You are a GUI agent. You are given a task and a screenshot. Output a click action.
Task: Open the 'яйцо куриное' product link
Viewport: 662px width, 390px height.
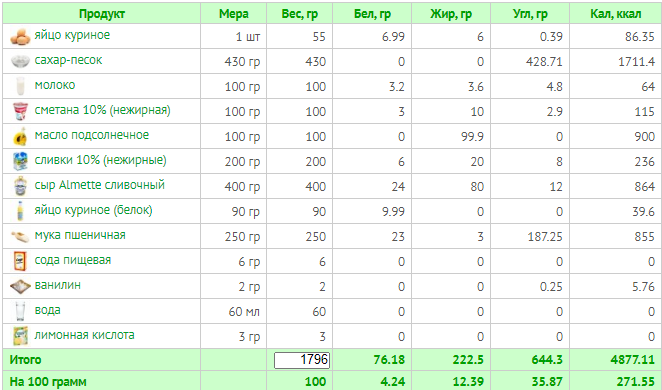(72, 35)
